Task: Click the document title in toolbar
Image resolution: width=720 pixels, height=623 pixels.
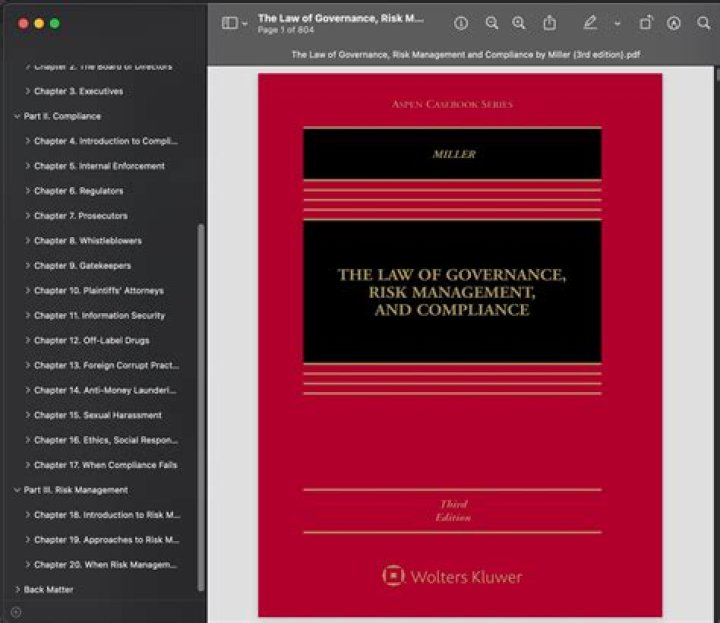Action: [x=341, y=18]
